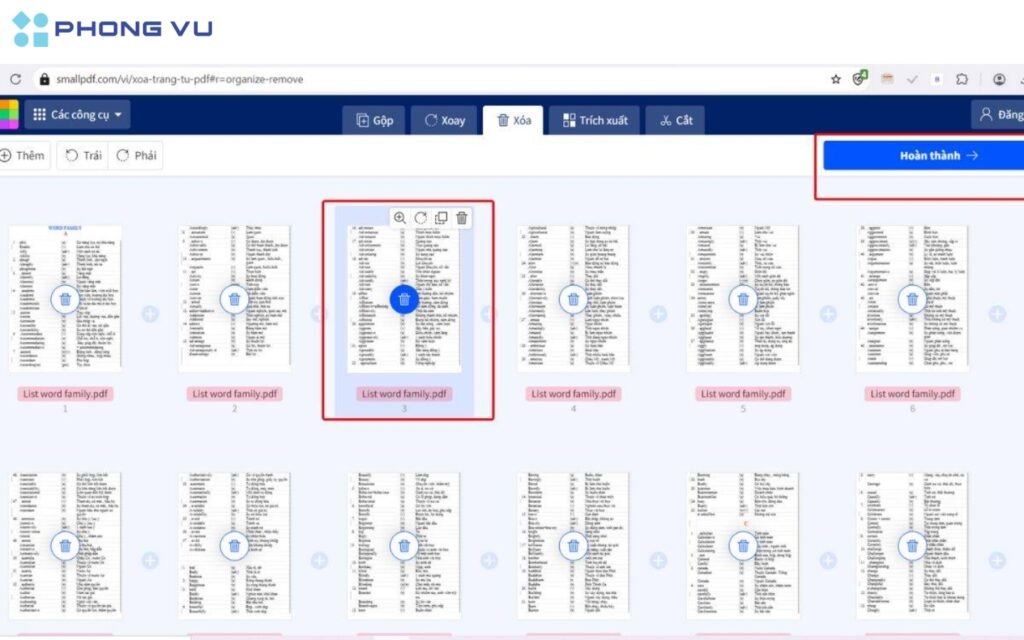Click the blue trash circle on page 3
Viewport: 1024px width, 640px height.
(404, 299)
